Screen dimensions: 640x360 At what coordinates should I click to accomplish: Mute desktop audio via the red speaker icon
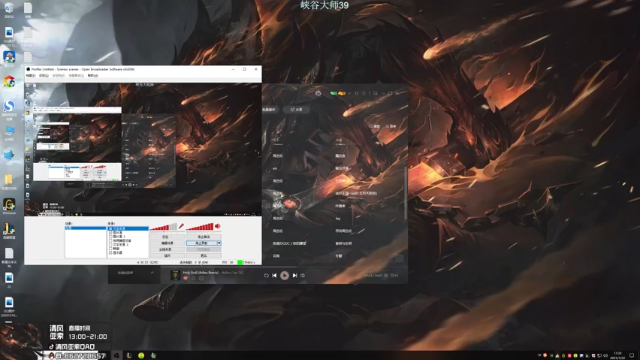point(218,226)
